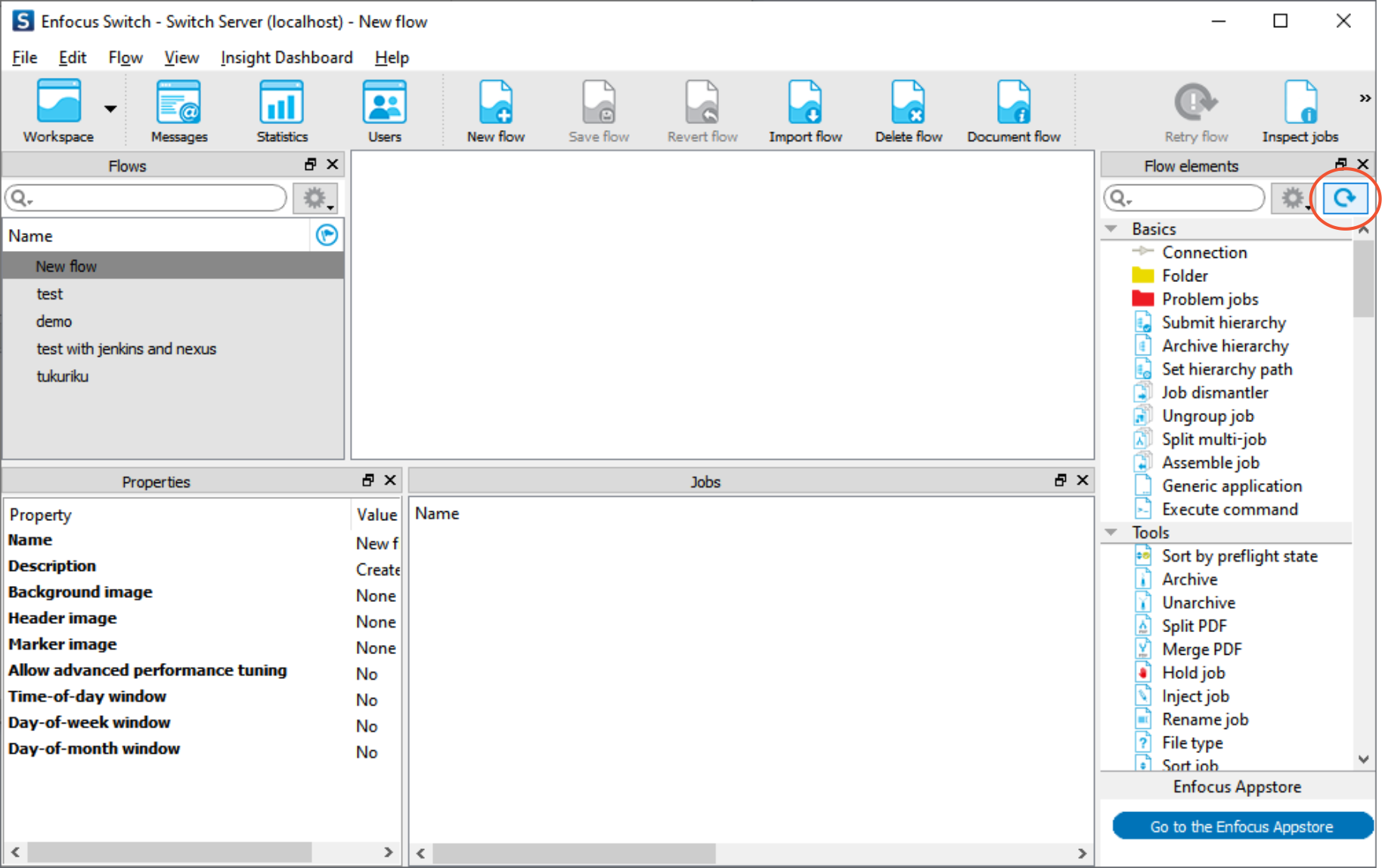Open the Inspect jobs icon
The image size is (1382, 868).
coord(1299,106)
